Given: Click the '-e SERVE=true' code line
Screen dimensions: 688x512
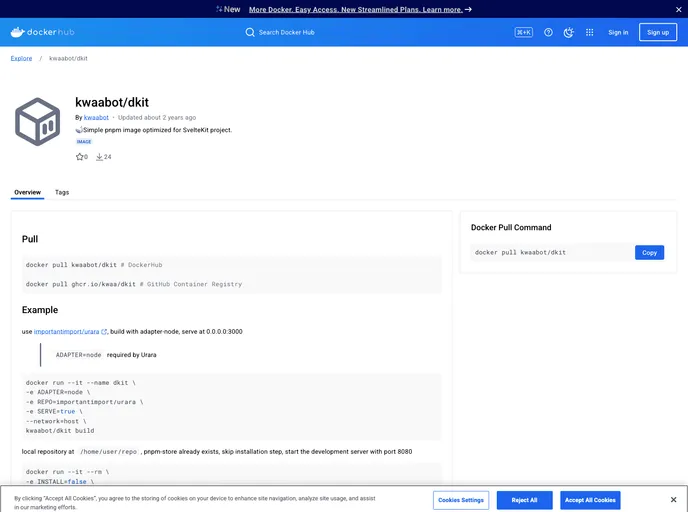Looking at the screenshot, I should 54,412.
